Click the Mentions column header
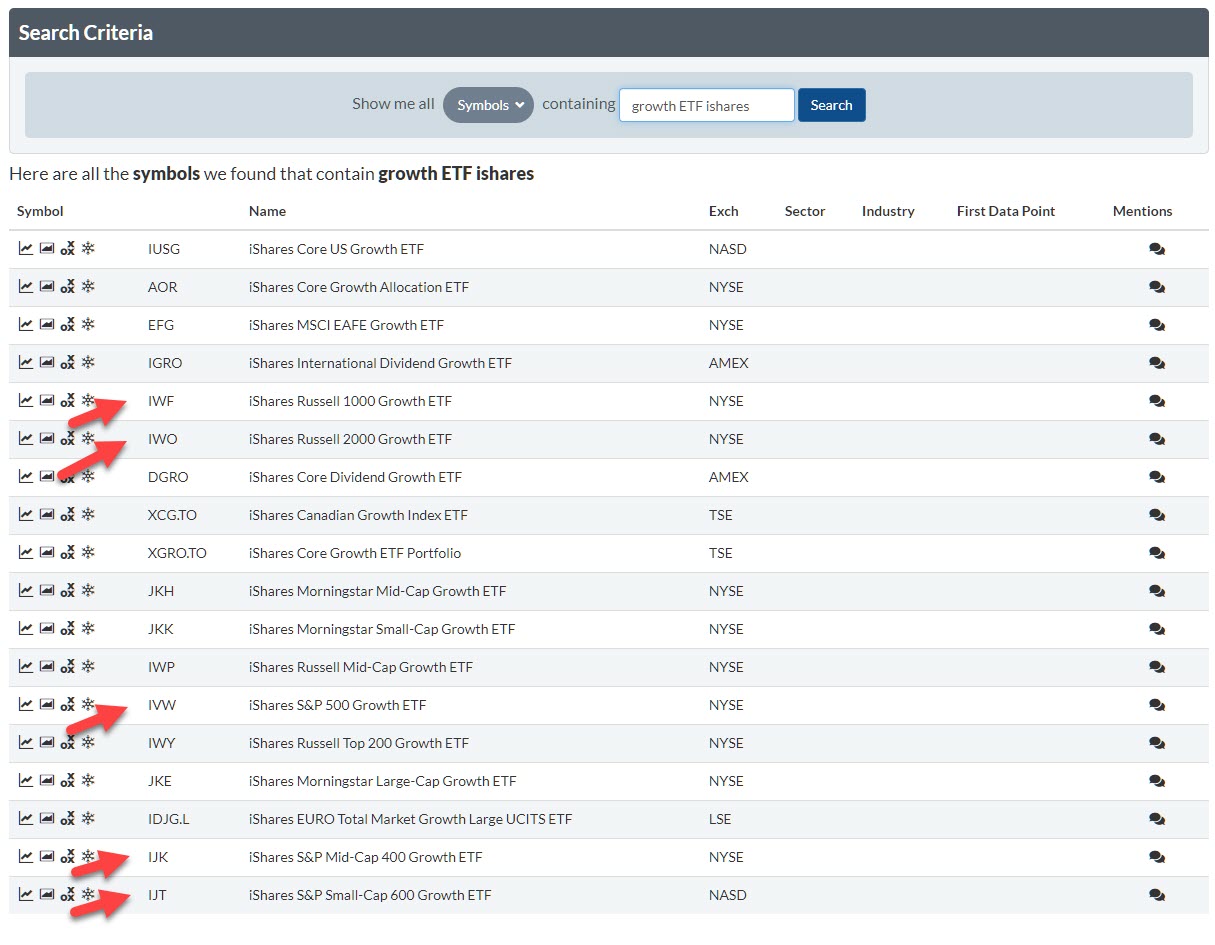 point(1142,211)
